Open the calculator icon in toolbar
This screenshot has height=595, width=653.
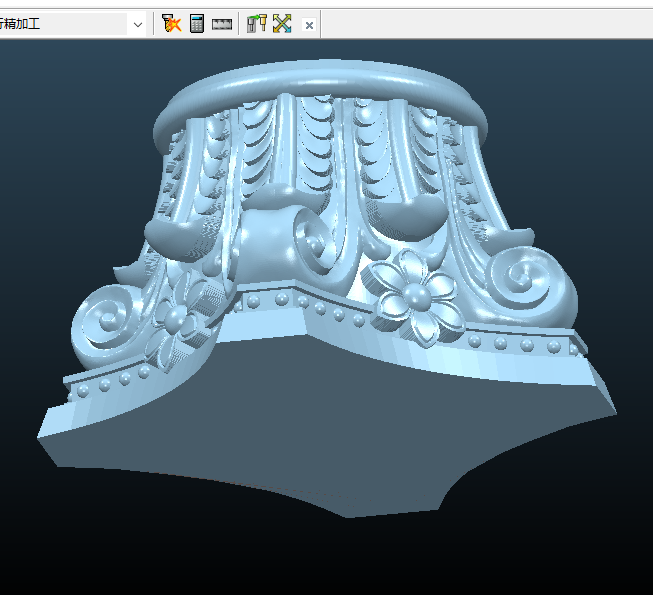click(197, 24)
